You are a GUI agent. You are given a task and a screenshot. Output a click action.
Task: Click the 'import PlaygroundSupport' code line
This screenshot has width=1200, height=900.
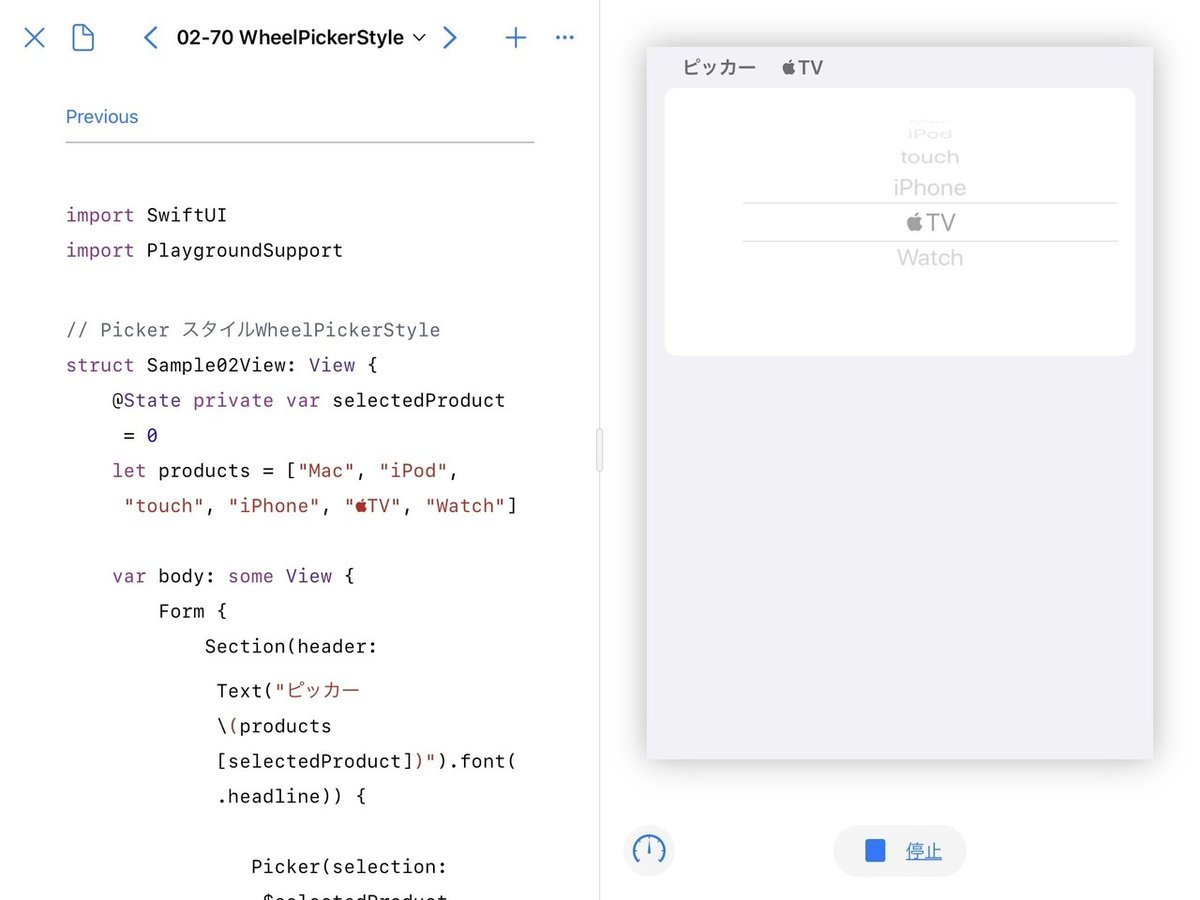(205, 250)
